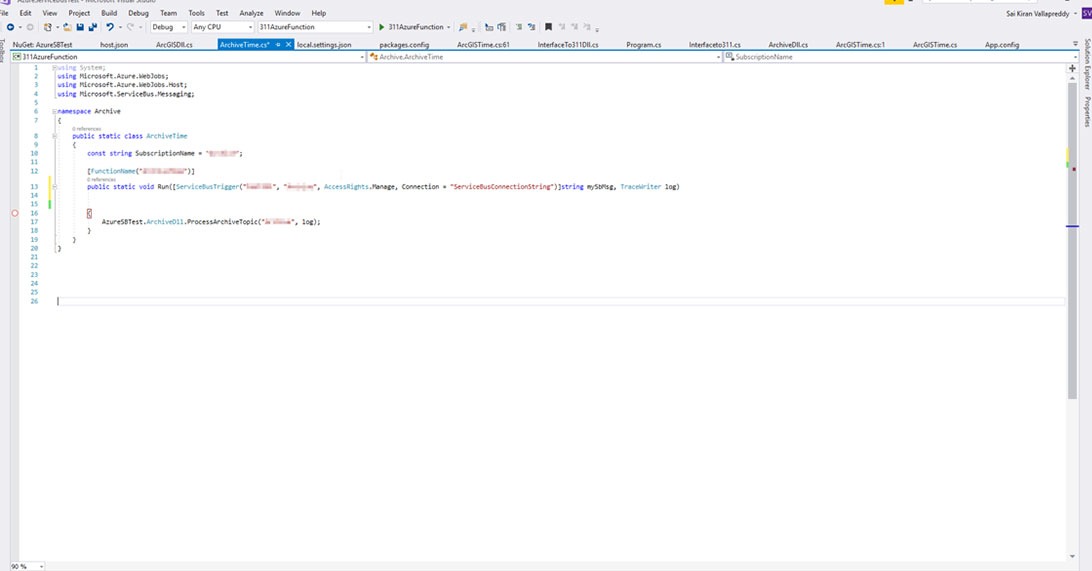Switch to the Program.cs tab
Screen dimensions: 1092x571
click(x=644, y=45)
